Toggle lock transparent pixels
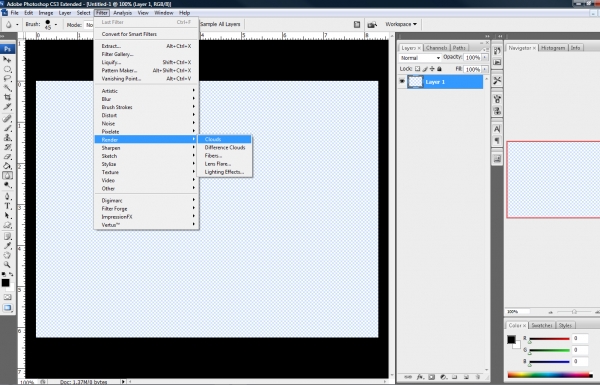Screen dimensions: 600x385 point(417,69)
